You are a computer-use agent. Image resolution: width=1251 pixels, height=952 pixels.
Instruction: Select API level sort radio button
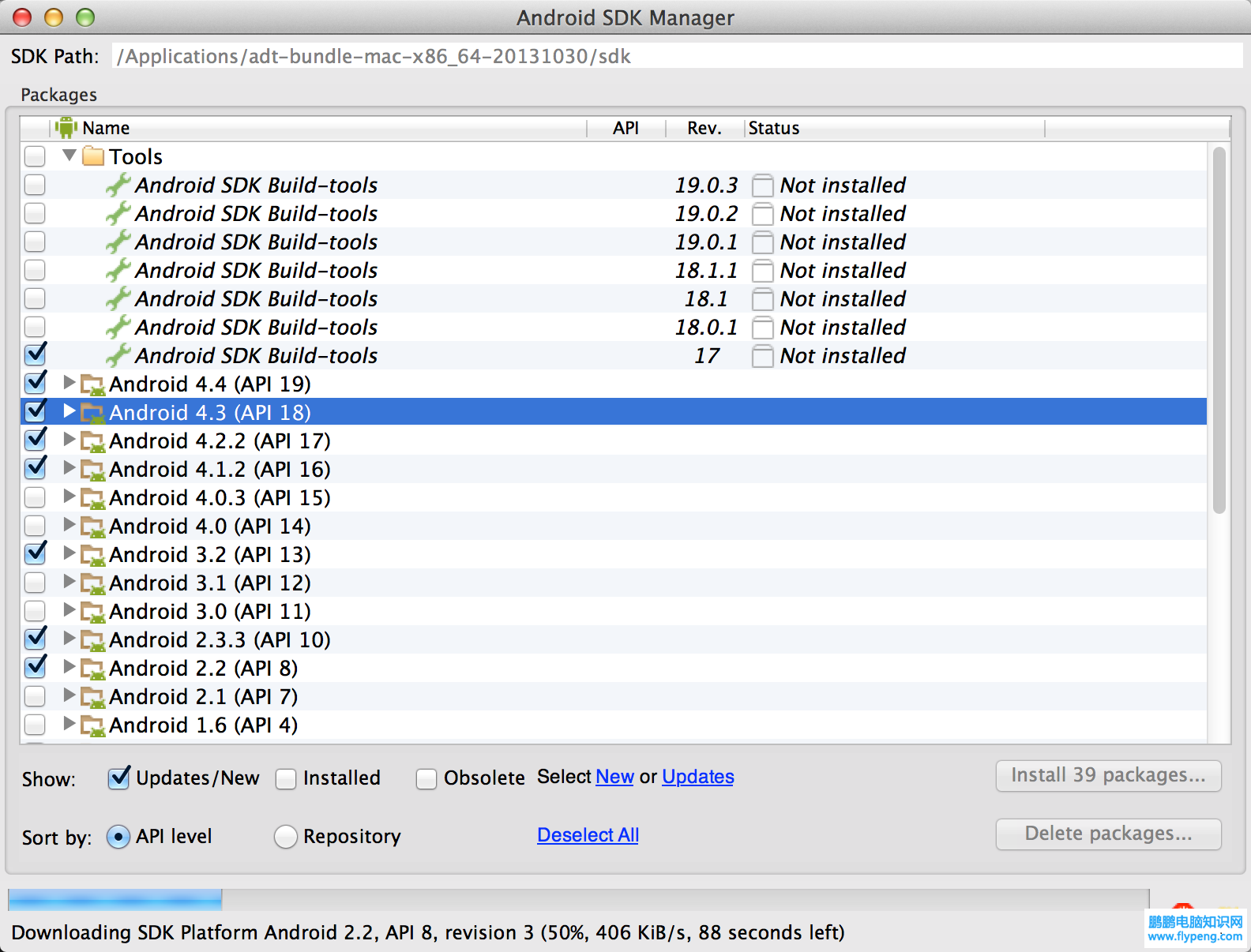pyautogui.click(x=118, y=837)
